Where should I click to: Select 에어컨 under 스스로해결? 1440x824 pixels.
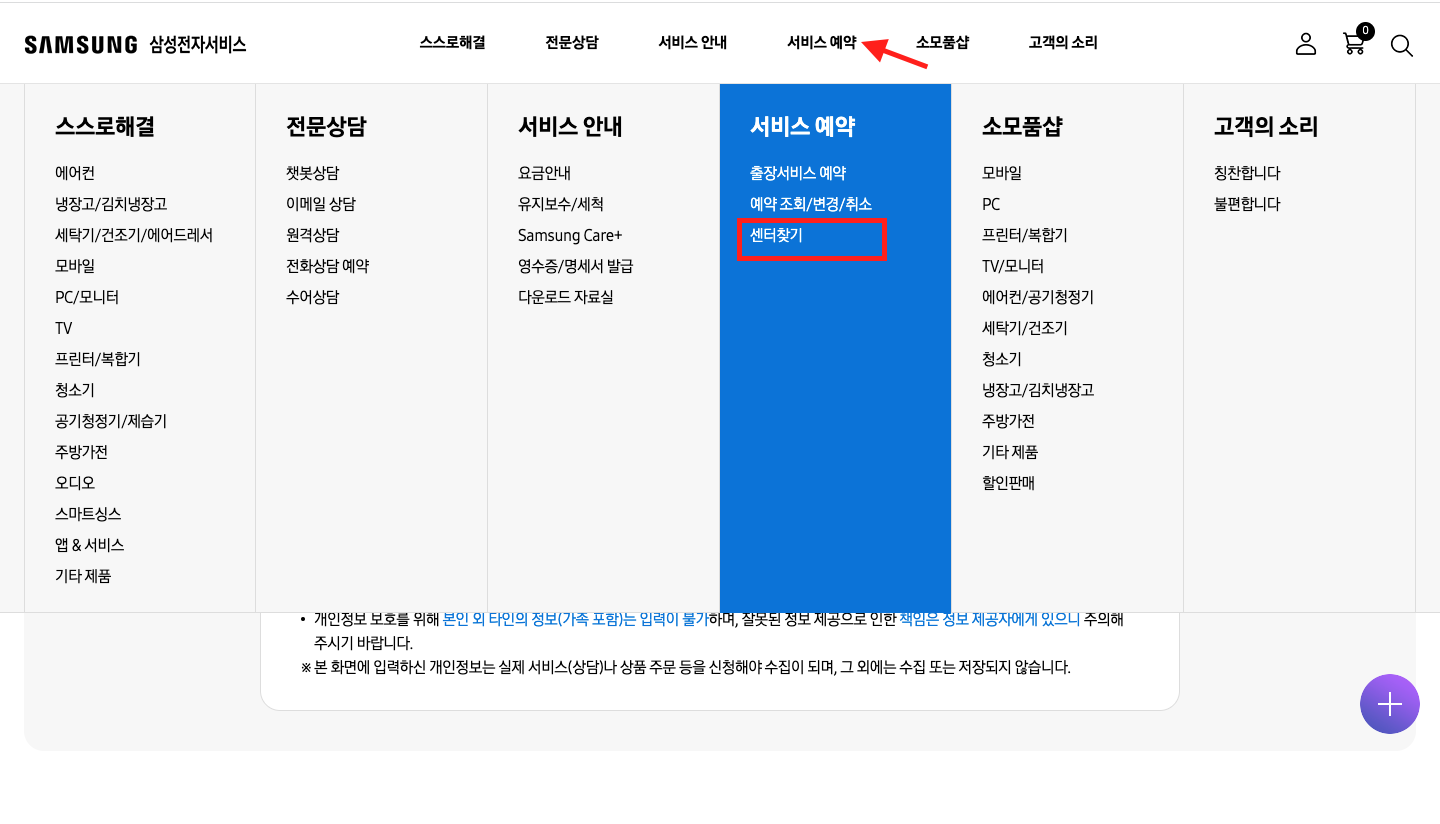click(x=76, y=172)
